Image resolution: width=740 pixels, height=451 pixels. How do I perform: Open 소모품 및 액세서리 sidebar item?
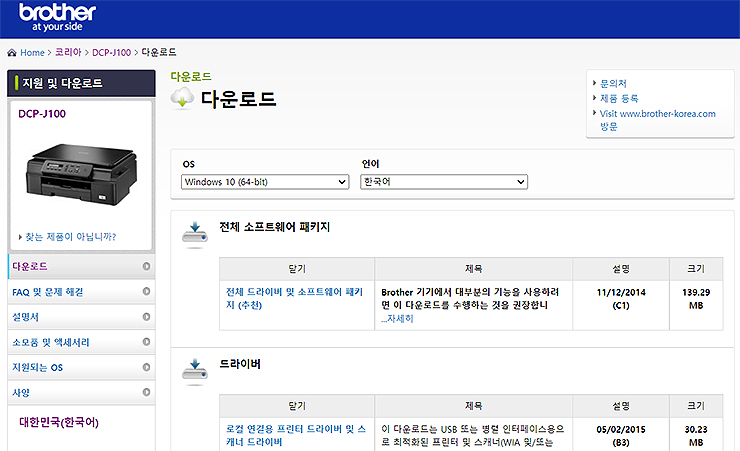point(81,342)
